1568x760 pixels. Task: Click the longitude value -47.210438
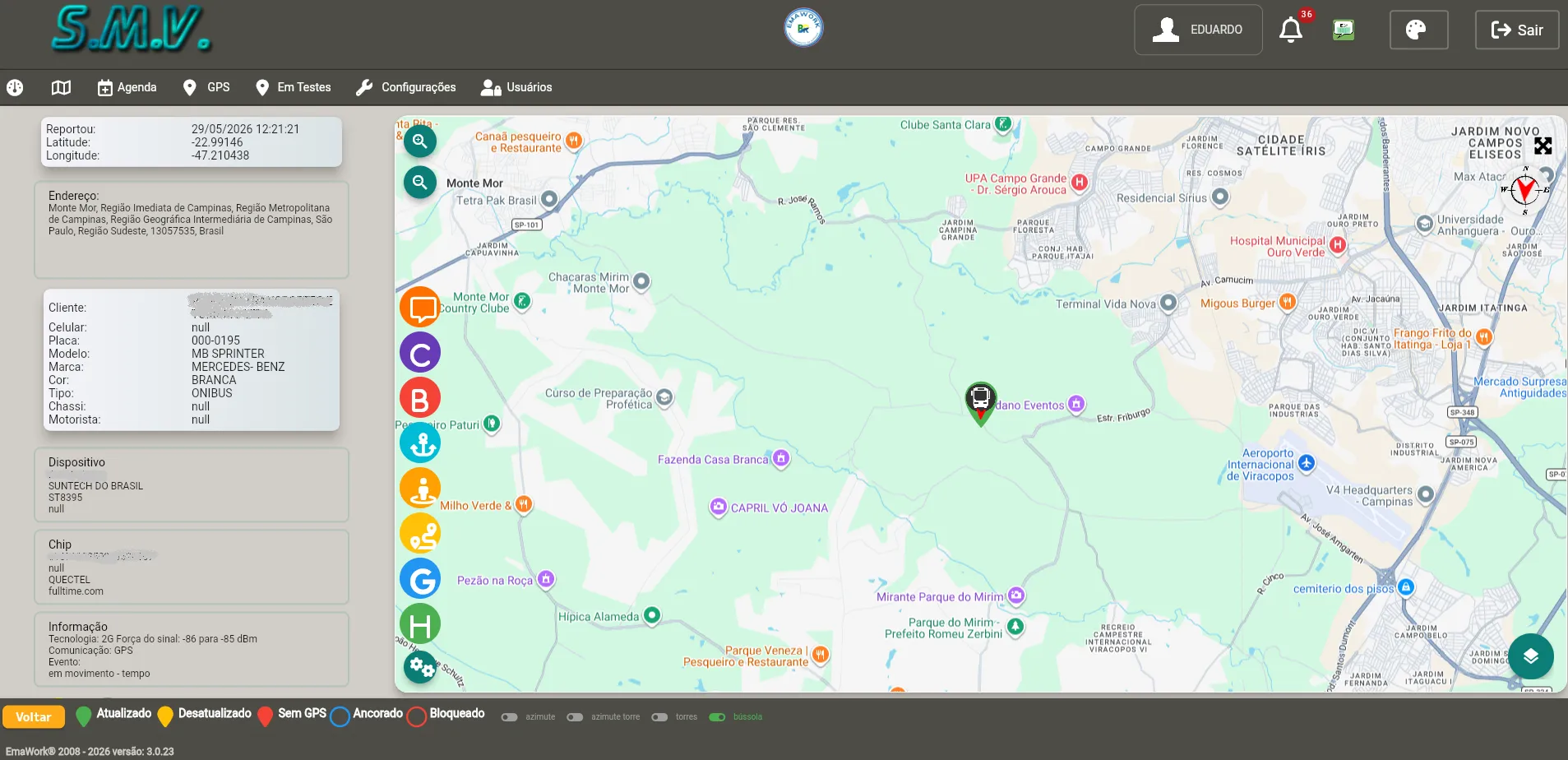point(220,155)
